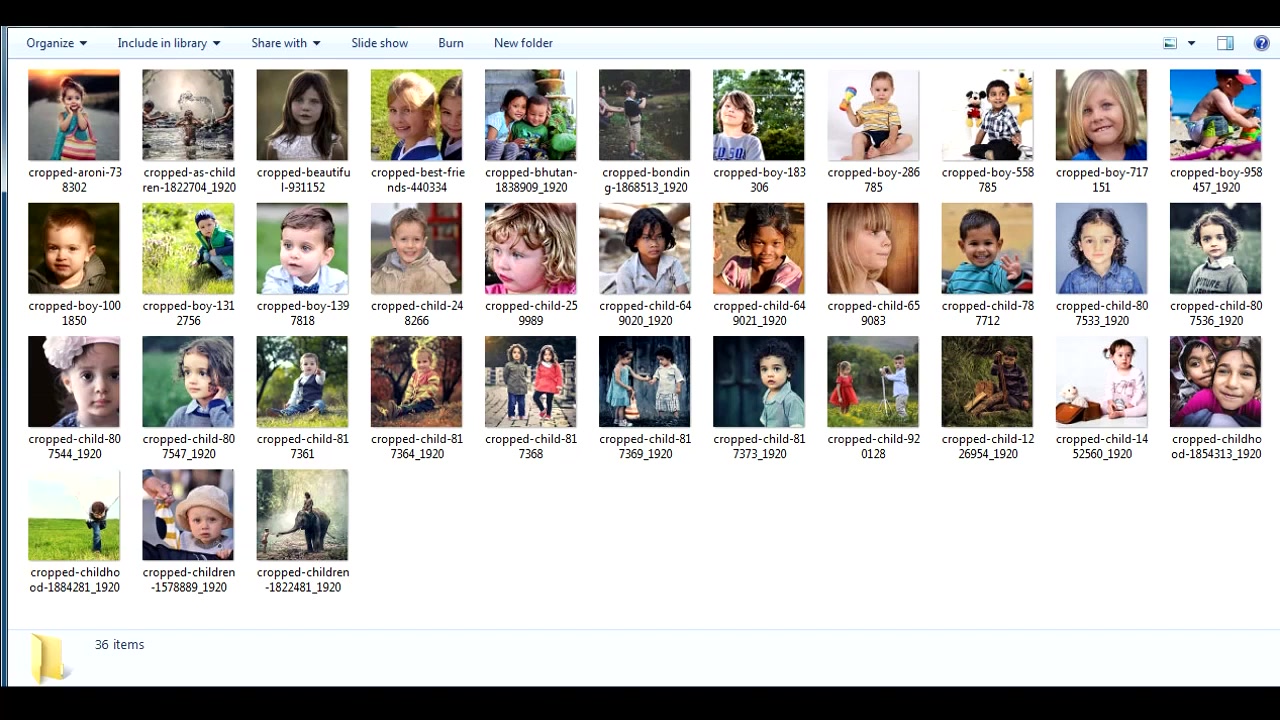Select thumbnail cropped-boy-558785

point(987,114)
